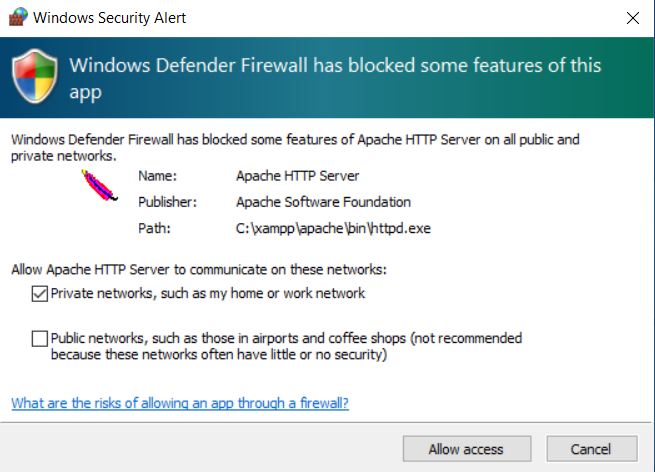Enable the Public networks checkbox
The width and height of the screenshot is (655, 472).
40,338
